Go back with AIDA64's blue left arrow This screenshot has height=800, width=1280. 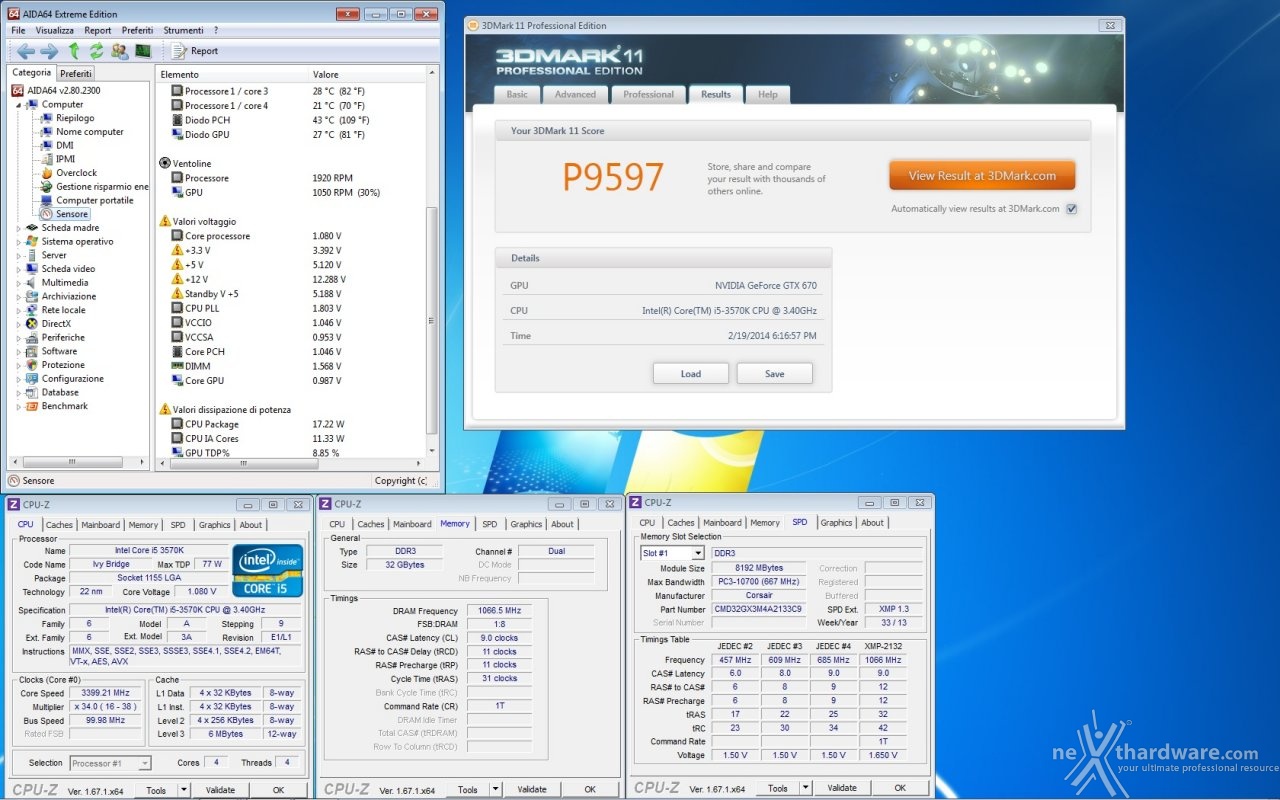tap(25, 51)
